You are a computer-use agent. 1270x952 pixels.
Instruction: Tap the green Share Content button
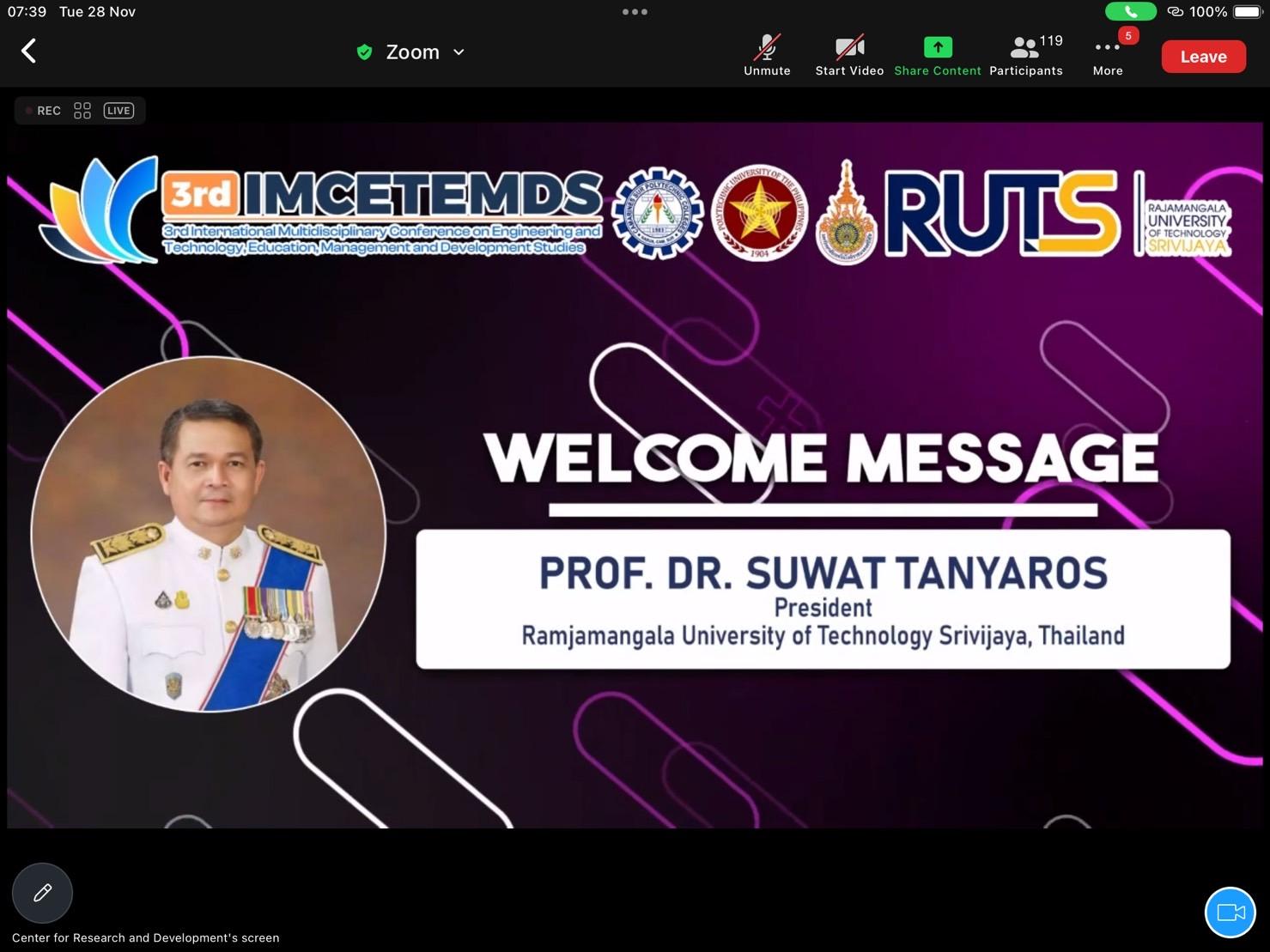pyautogui.click(x=937, y=56)
